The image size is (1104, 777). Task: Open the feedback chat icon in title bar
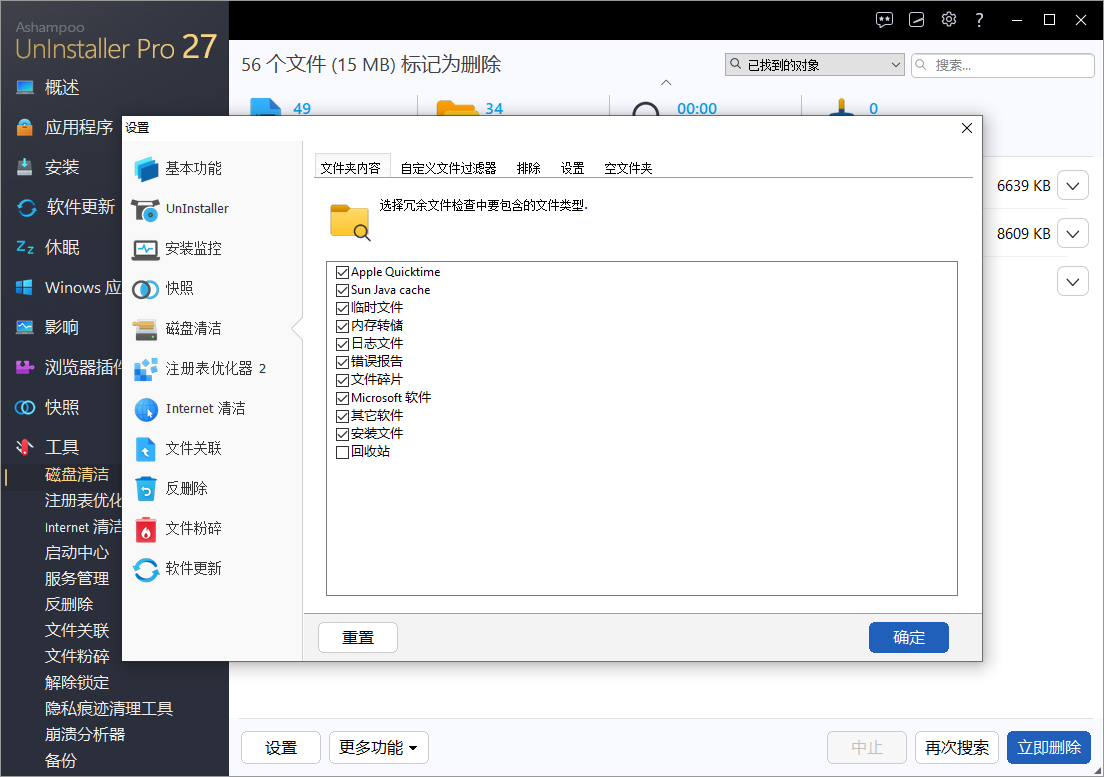click(884, 20)
